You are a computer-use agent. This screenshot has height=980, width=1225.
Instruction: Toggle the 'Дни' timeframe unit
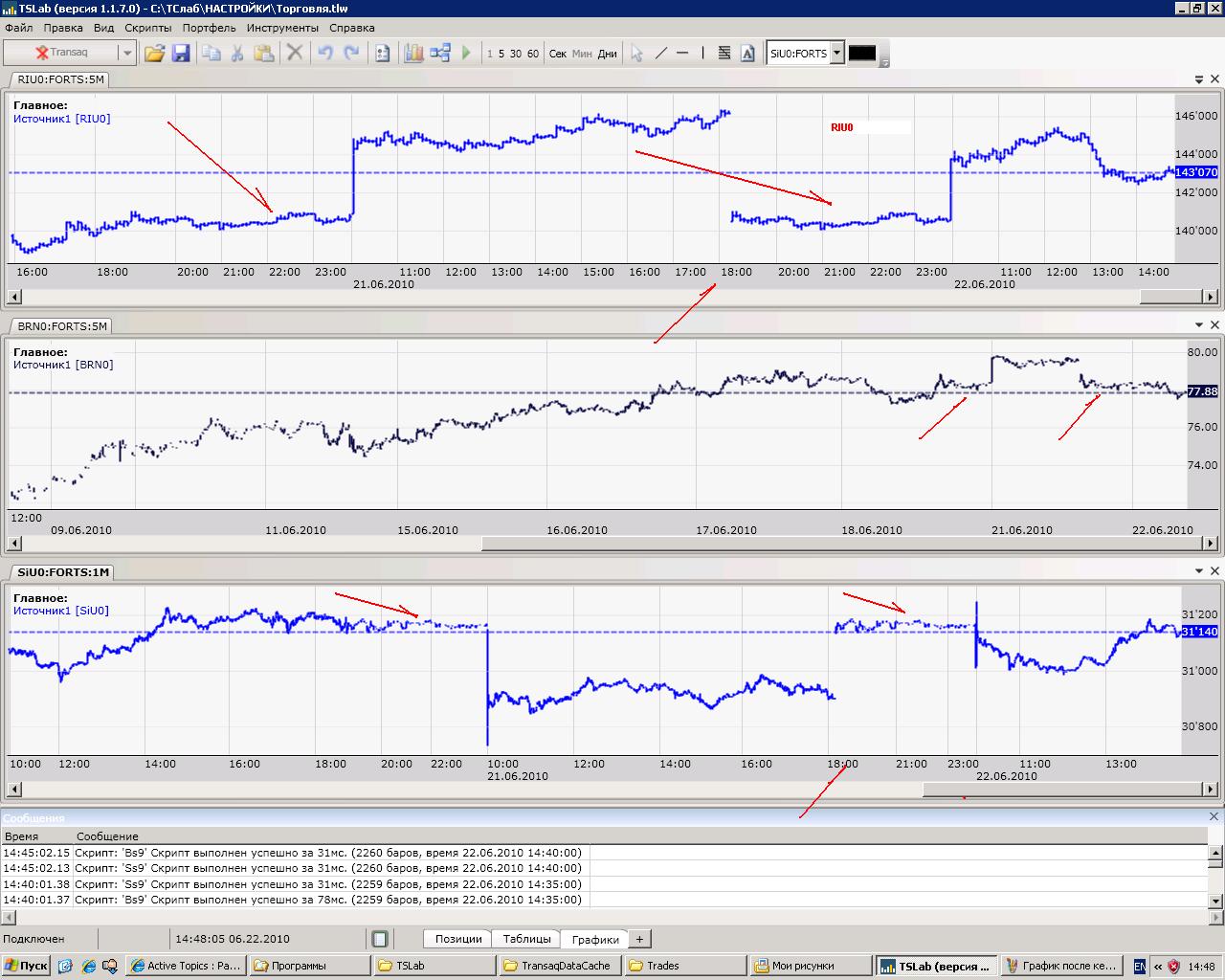click(x=608, y=54)
